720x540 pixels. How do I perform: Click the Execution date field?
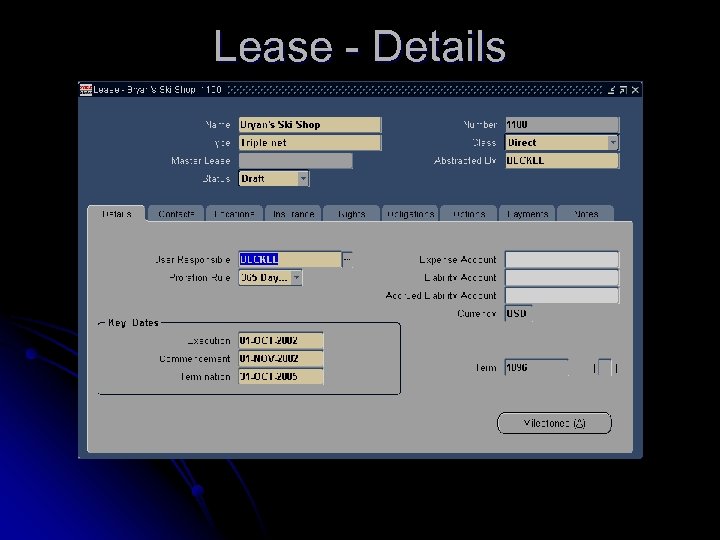click(x=281, y=341)
